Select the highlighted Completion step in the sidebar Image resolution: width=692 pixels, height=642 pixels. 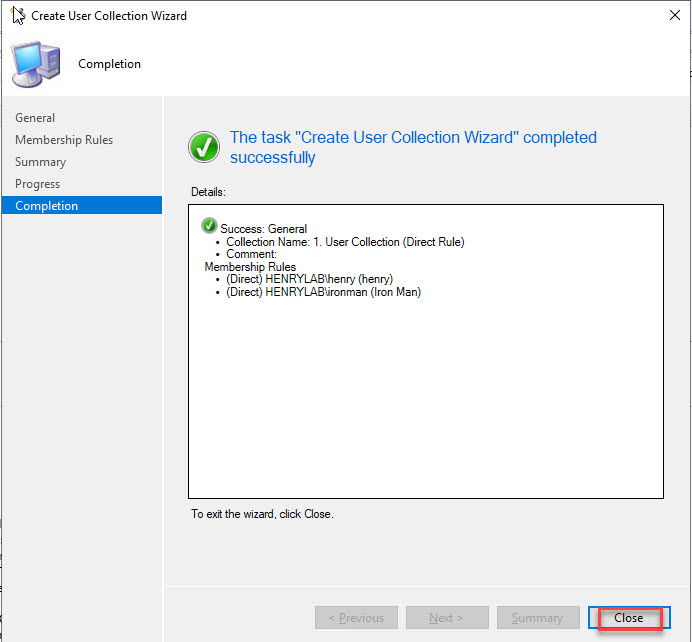click(46, 206)
